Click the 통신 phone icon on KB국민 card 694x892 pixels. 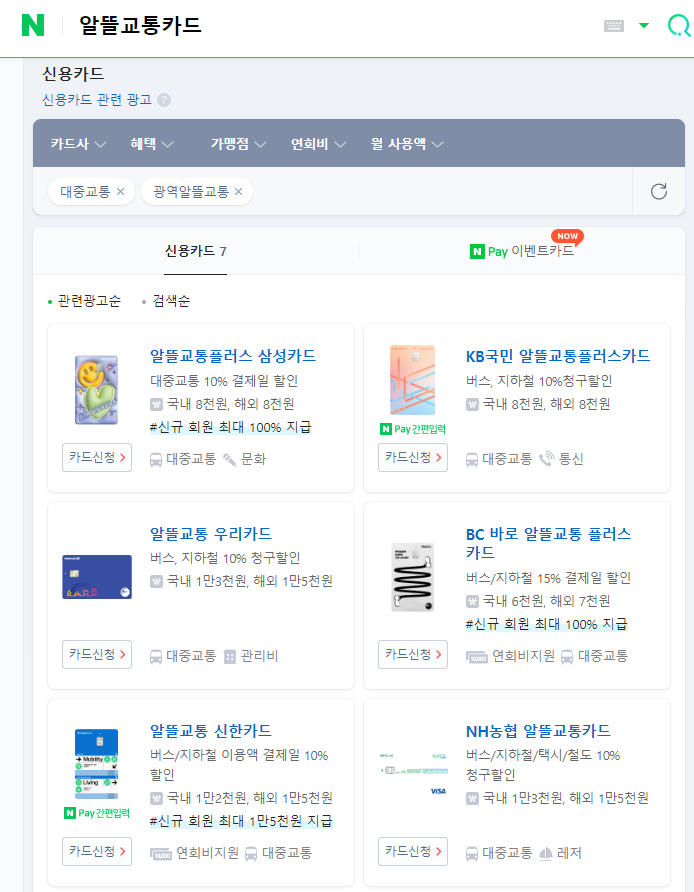pos(547,459)
